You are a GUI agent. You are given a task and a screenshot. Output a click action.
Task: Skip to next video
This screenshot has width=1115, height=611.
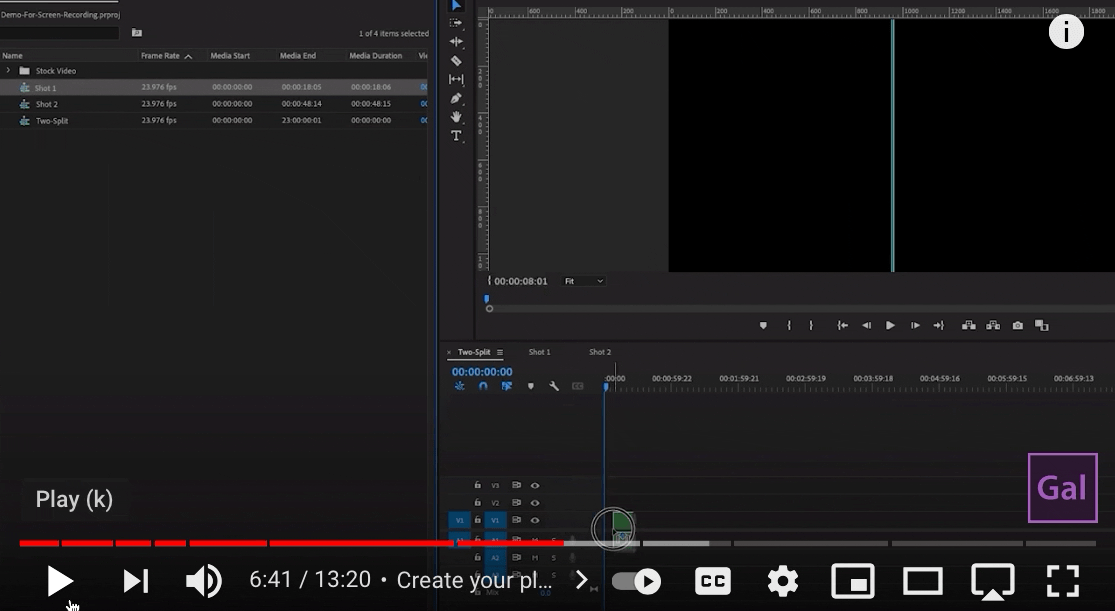point(136,581)
